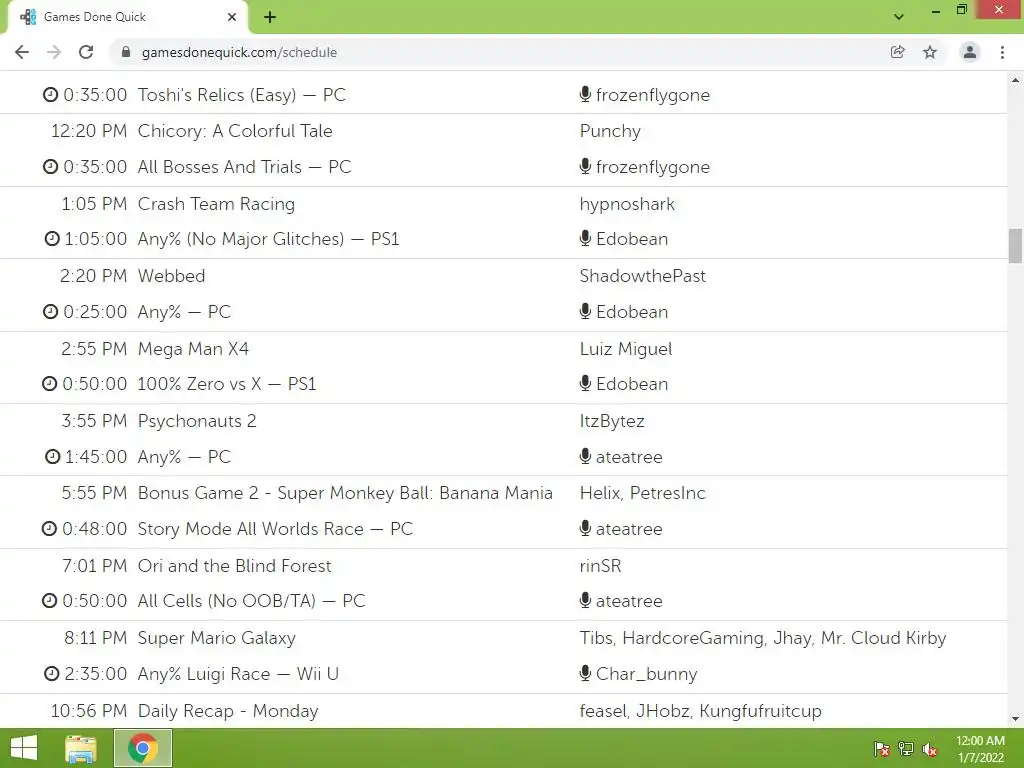
Task: Click microphone icon beside frozenflygone in All Bosses row
Action: (x=585, y=166)
